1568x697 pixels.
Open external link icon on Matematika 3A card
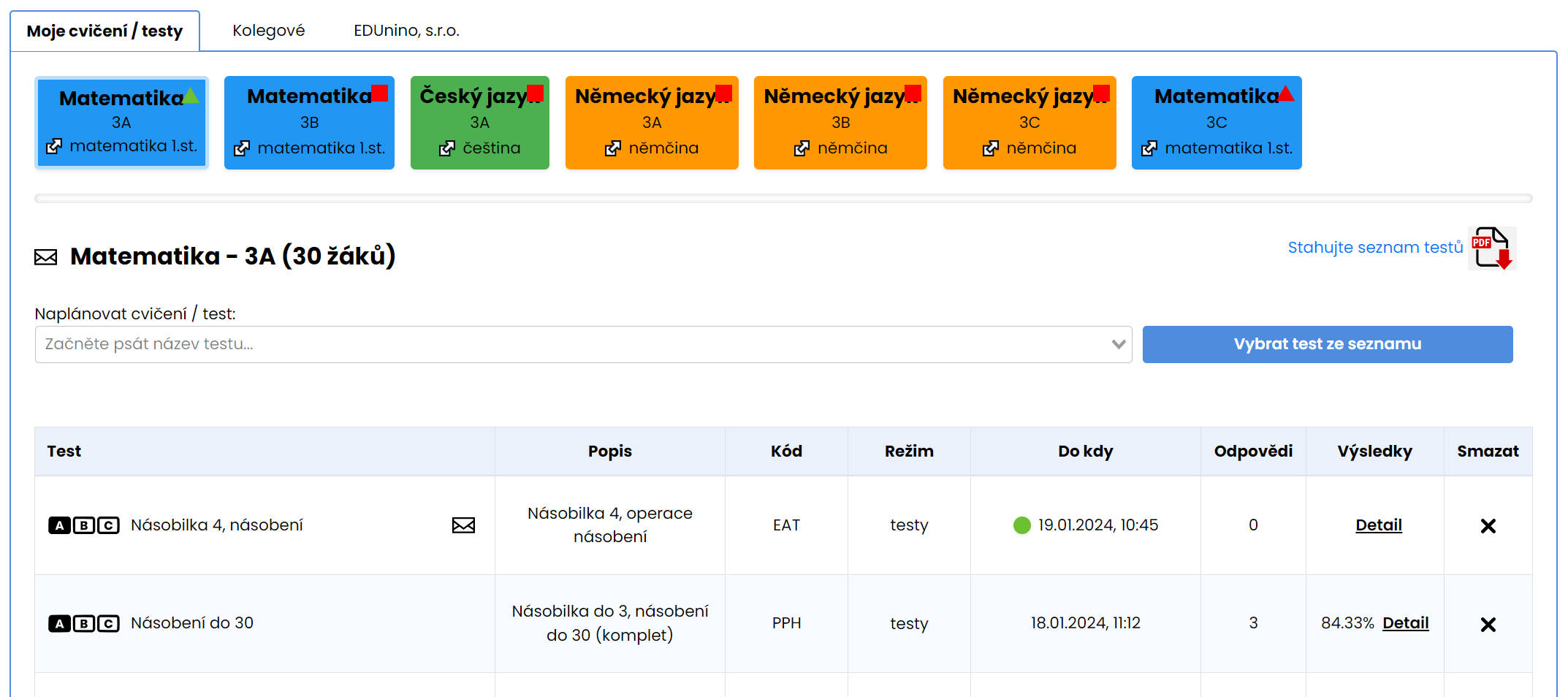[x=54, y=146]
